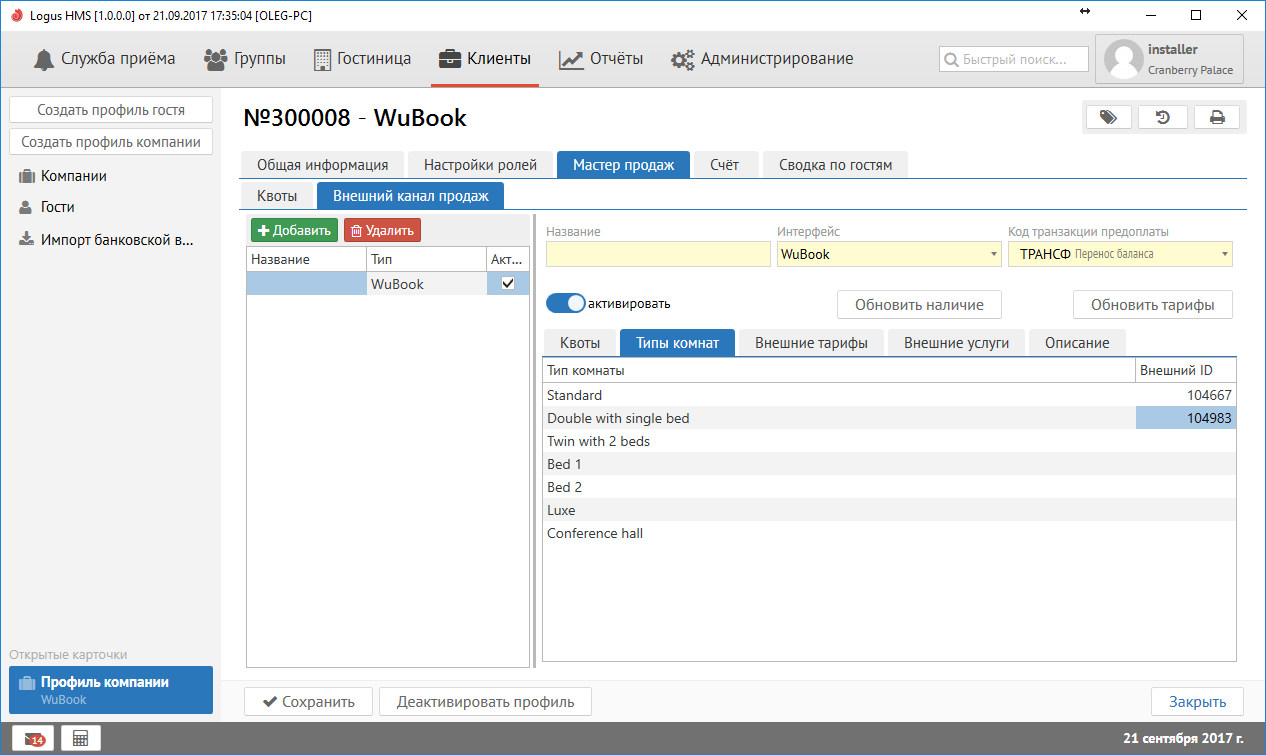Switch to Сводка по гостям tab
This screenshot has height=755, width=1266.
click(x=835, y=165)
